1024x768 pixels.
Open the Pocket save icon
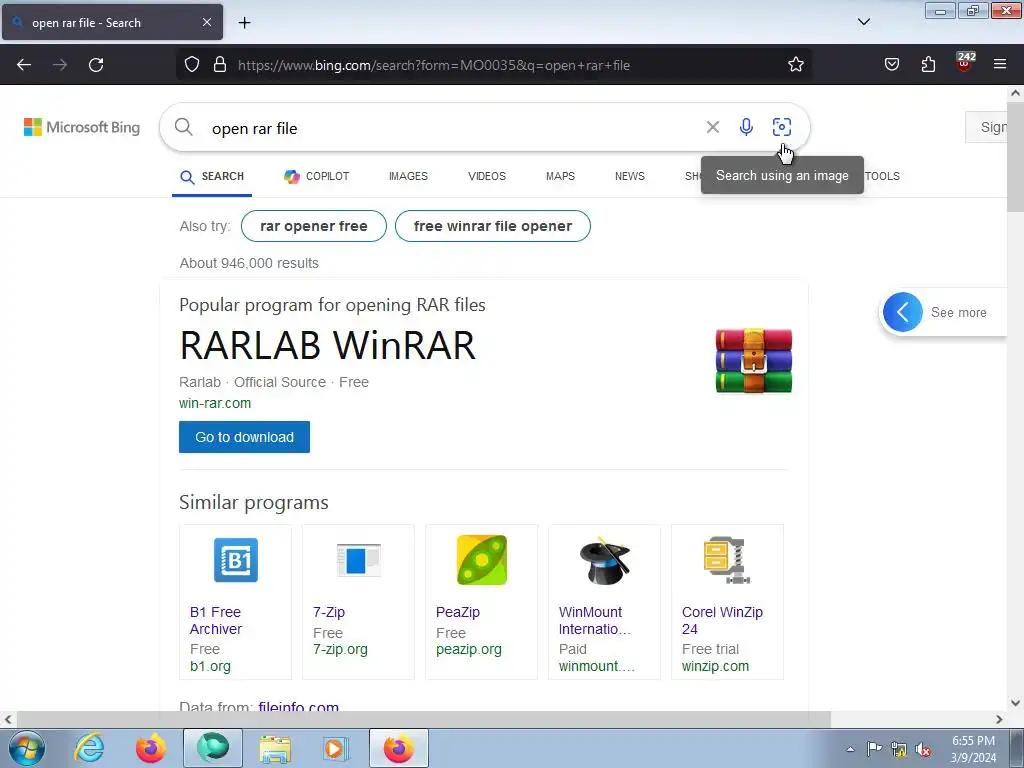pyautogui.click(x=891, y=65)
